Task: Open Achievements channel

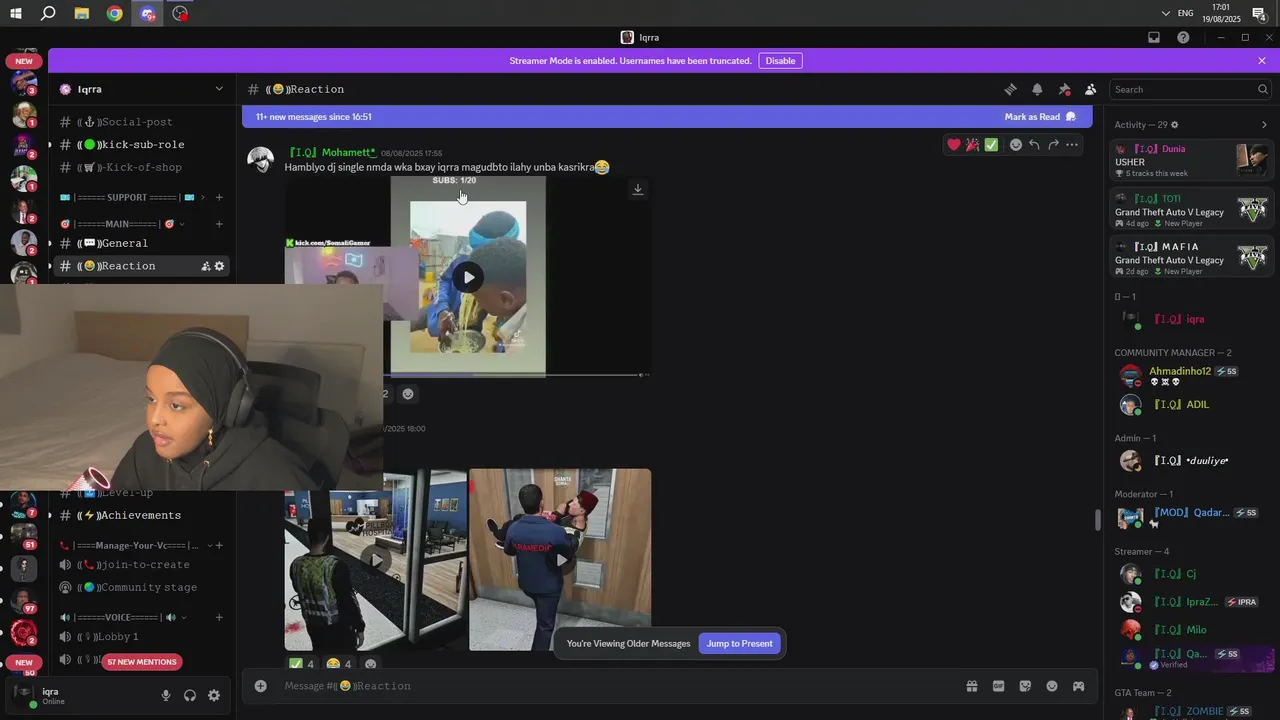Action: pyautogui.click(x=142, y=515)
